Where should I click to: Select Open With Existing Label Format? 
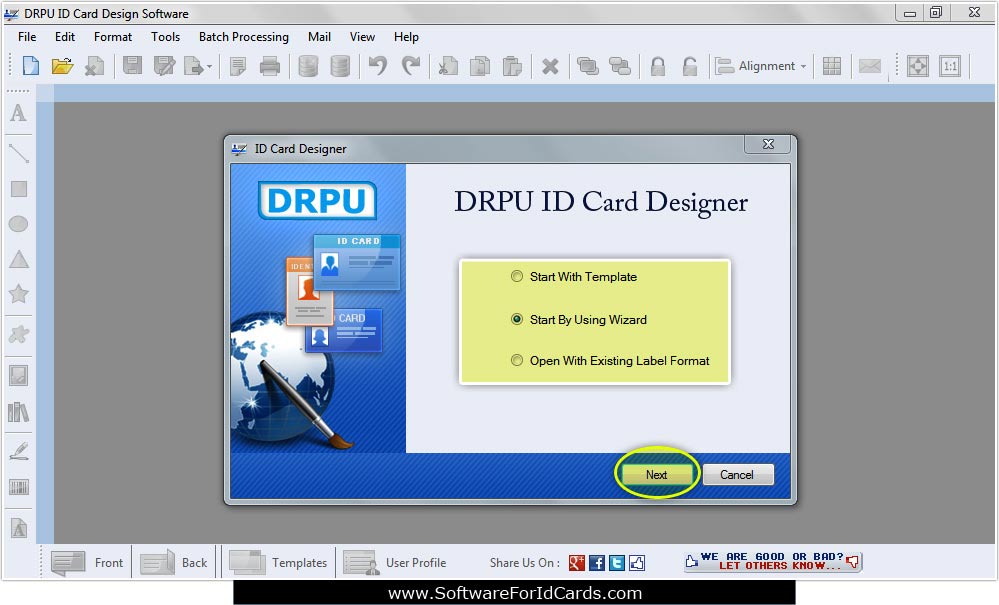(517, 360)
